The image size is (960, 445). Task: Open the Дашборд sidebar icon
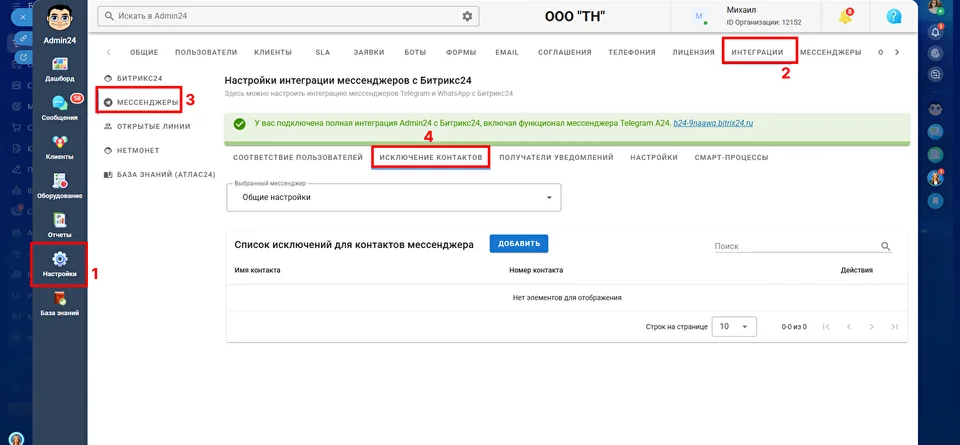(59, 70)
